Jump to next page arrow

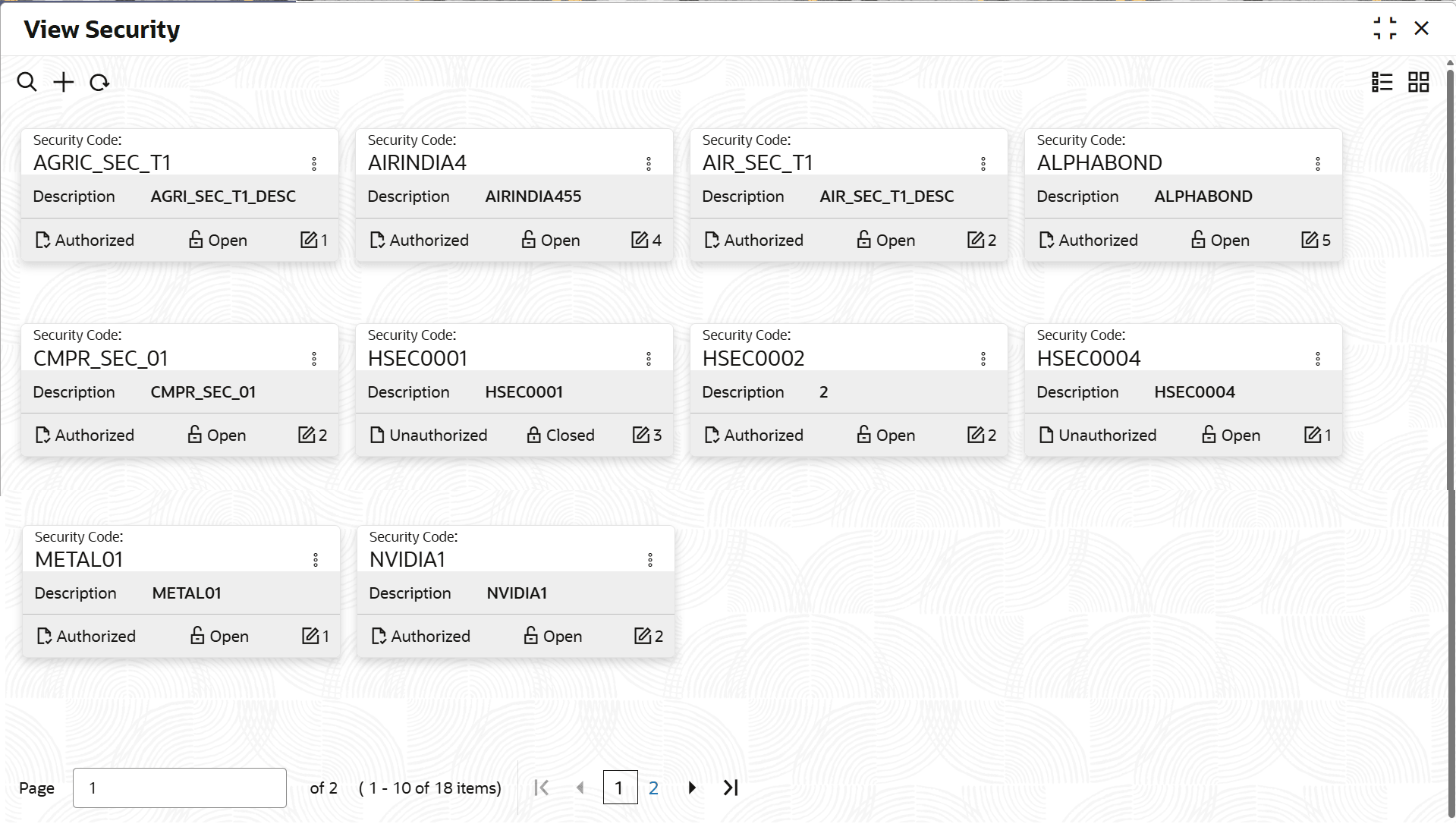(692, 788)
